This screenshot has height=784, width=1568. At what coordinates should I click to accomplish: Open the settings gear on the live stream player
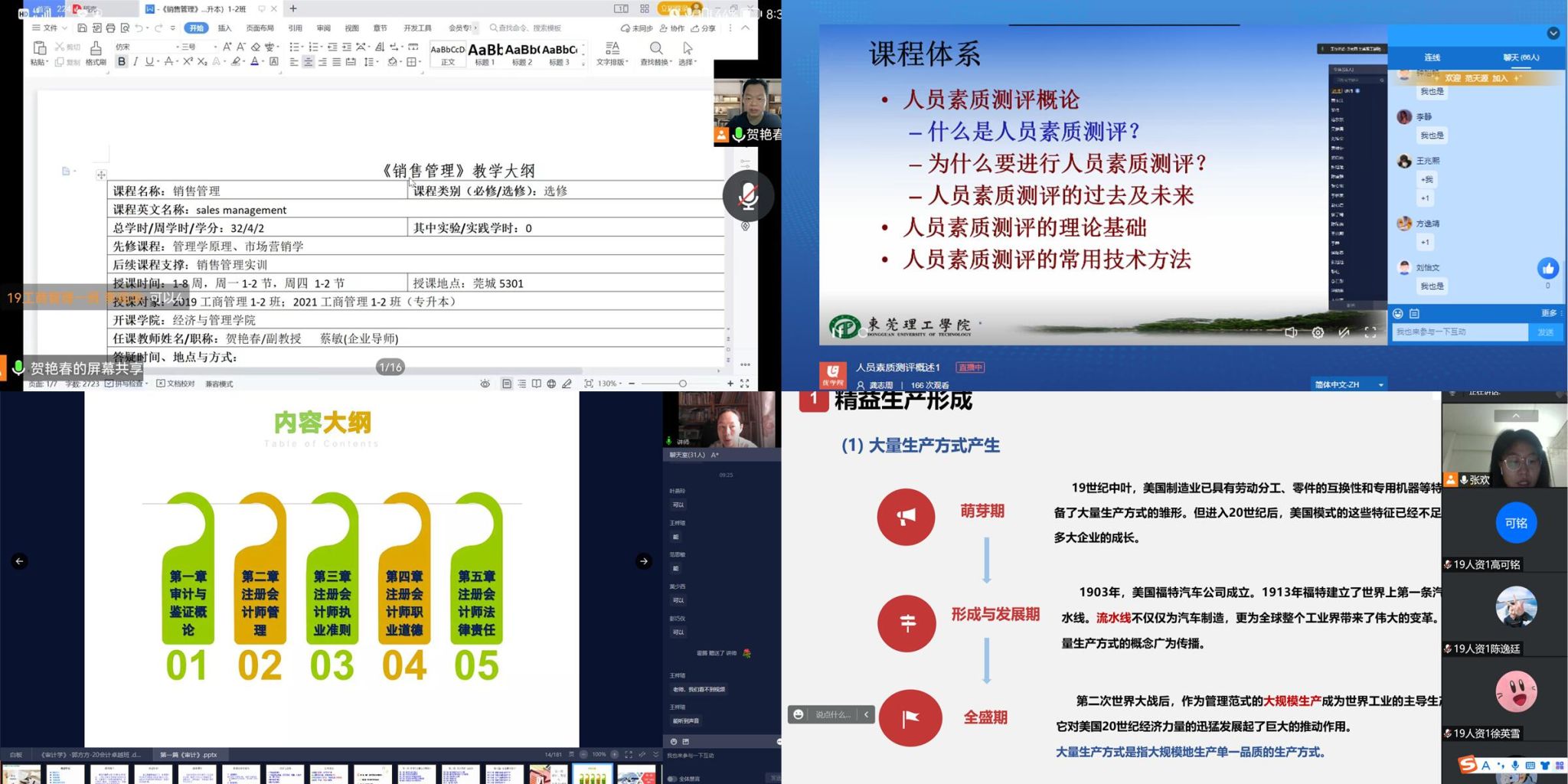[x=1318, y=332]
